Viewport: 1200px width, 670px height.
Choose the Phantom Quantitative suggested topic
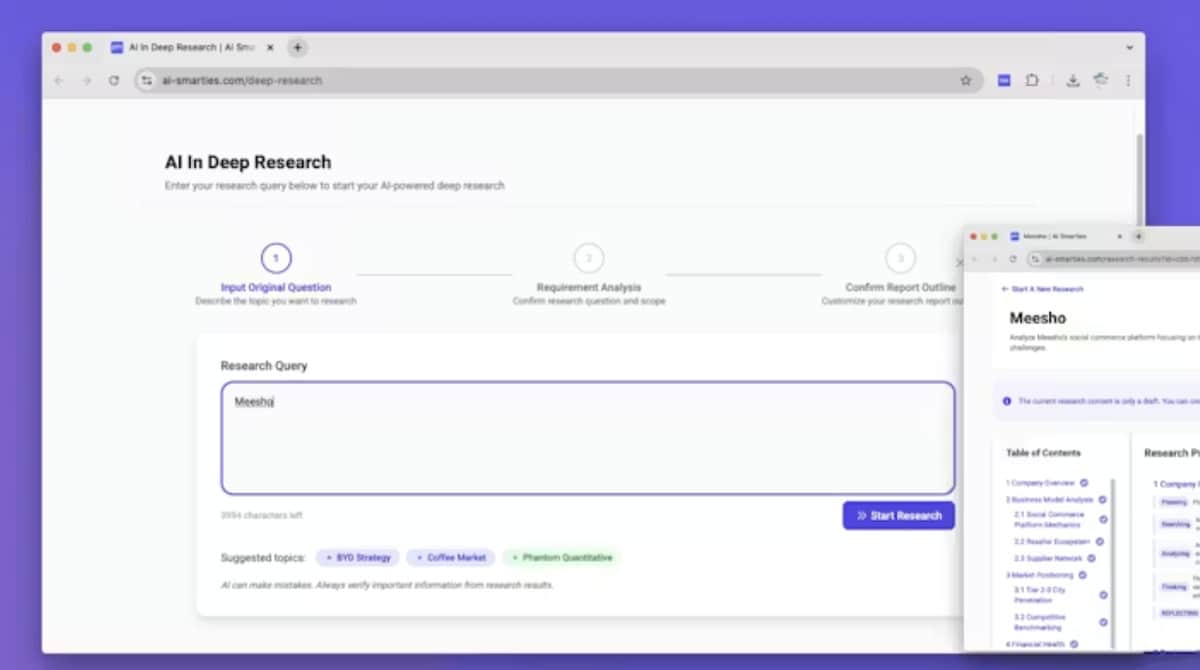pos(561,557)
